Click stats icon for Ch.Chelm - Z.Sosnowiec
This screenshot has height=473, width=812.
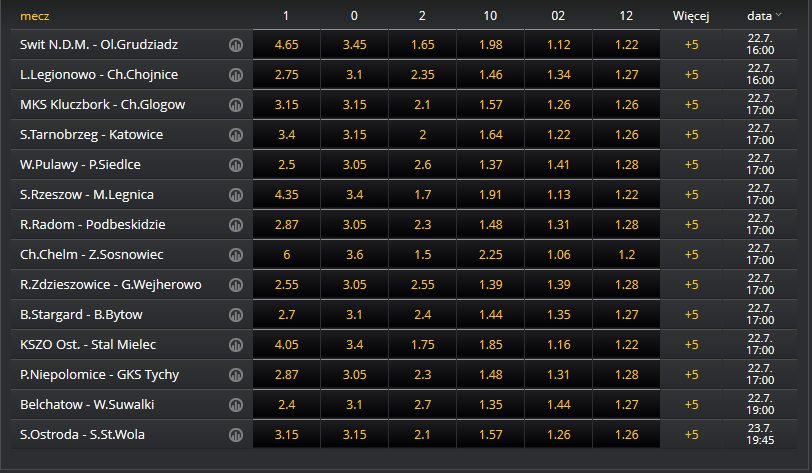236,255
